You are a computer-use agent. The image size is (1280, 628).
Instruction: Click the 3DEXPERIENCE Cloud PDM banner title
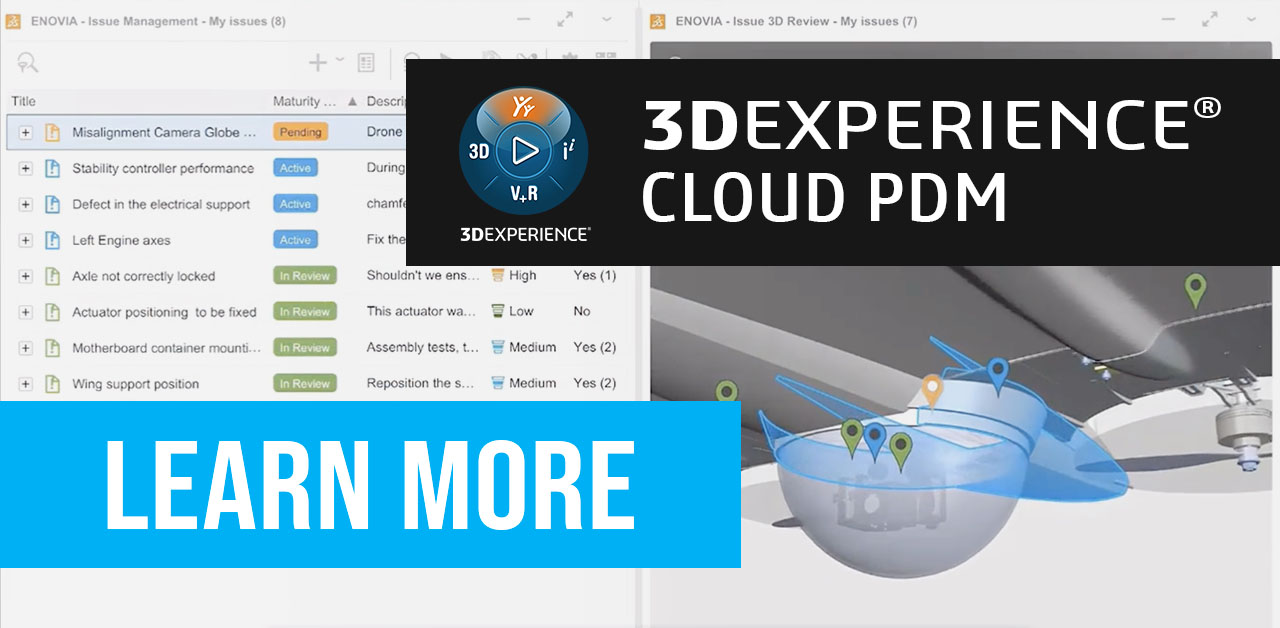[930, 161]
